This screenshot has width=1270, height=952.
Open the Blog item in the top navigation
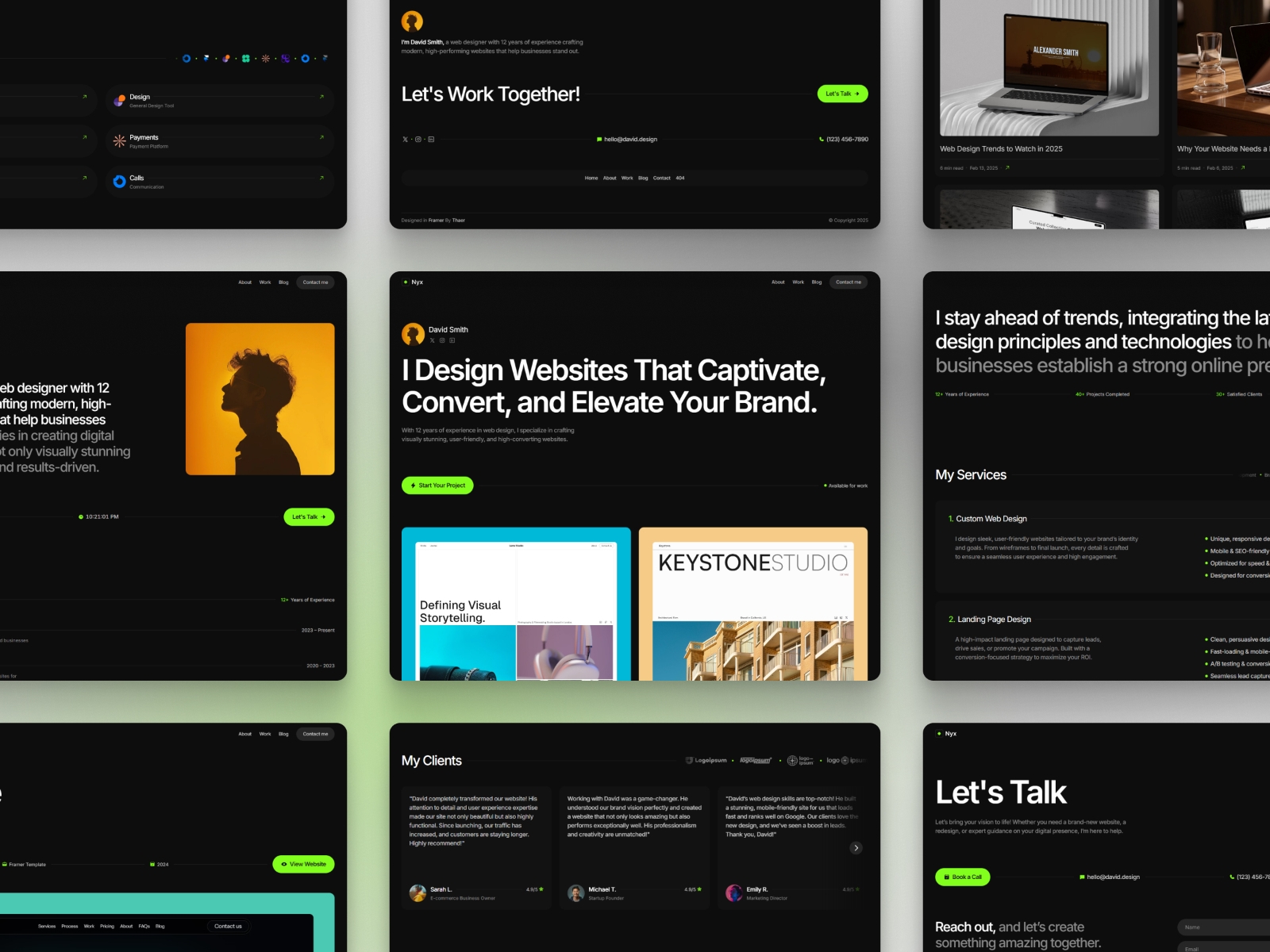coord(816,282)
